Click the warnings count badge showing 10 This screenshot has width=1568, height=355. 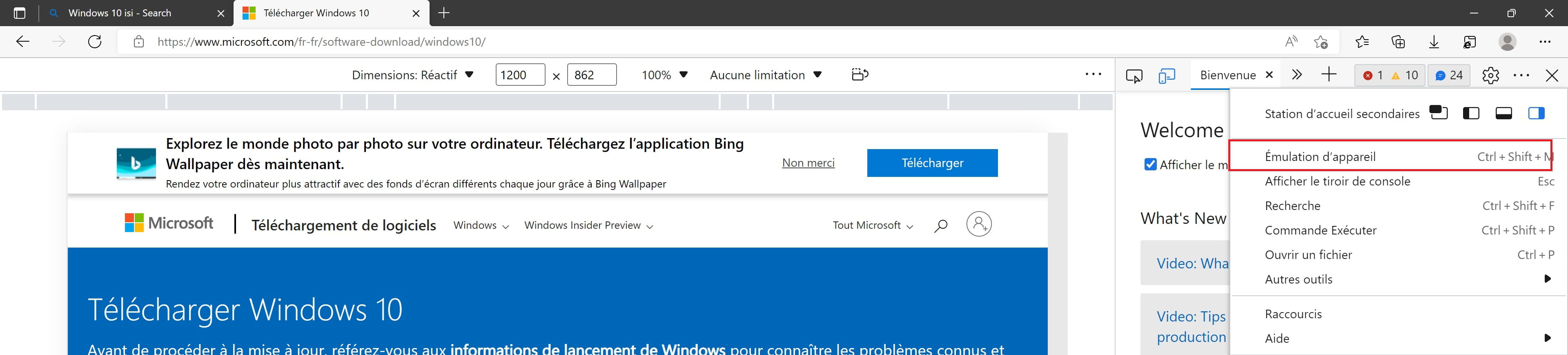coord(1405,76)
